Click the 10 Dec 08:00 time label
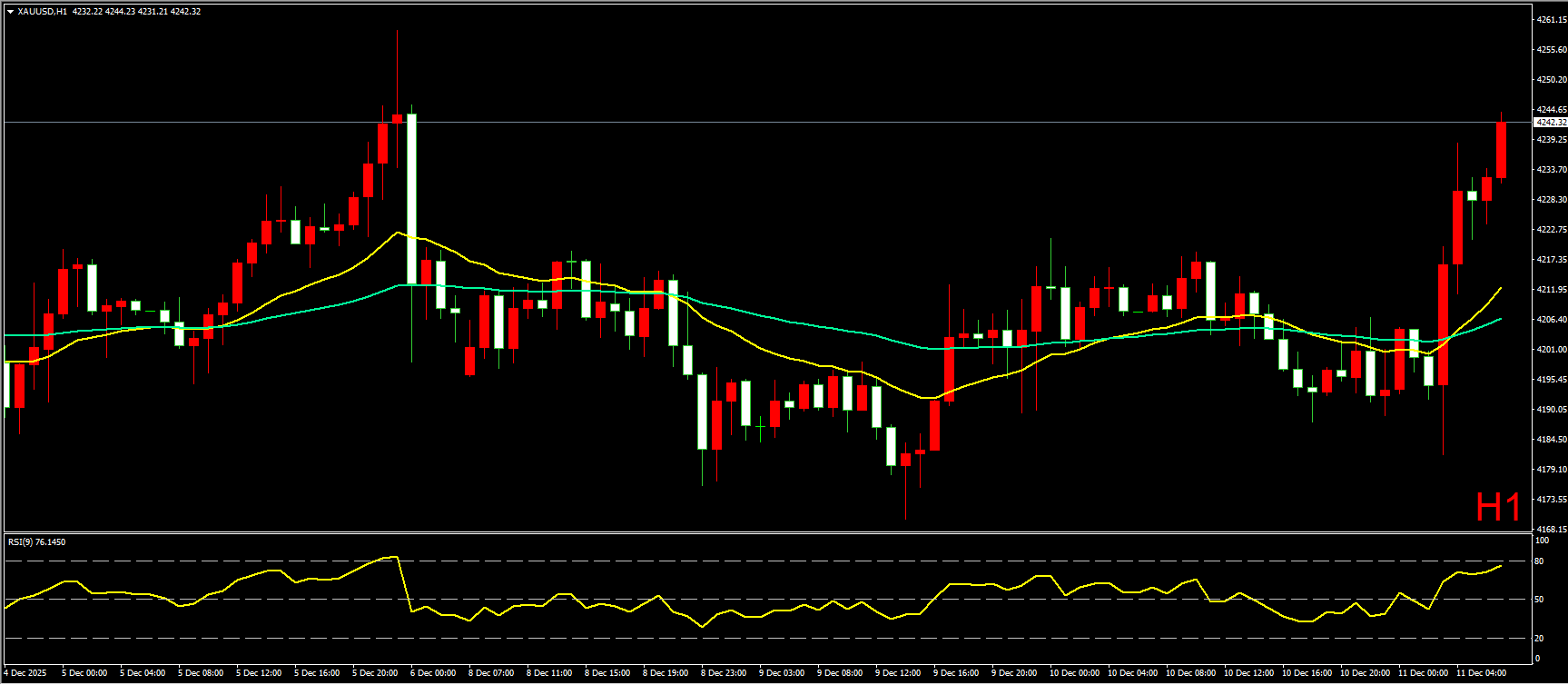The width and height of the screenshot is (1568, 685). coord(1188,673)
